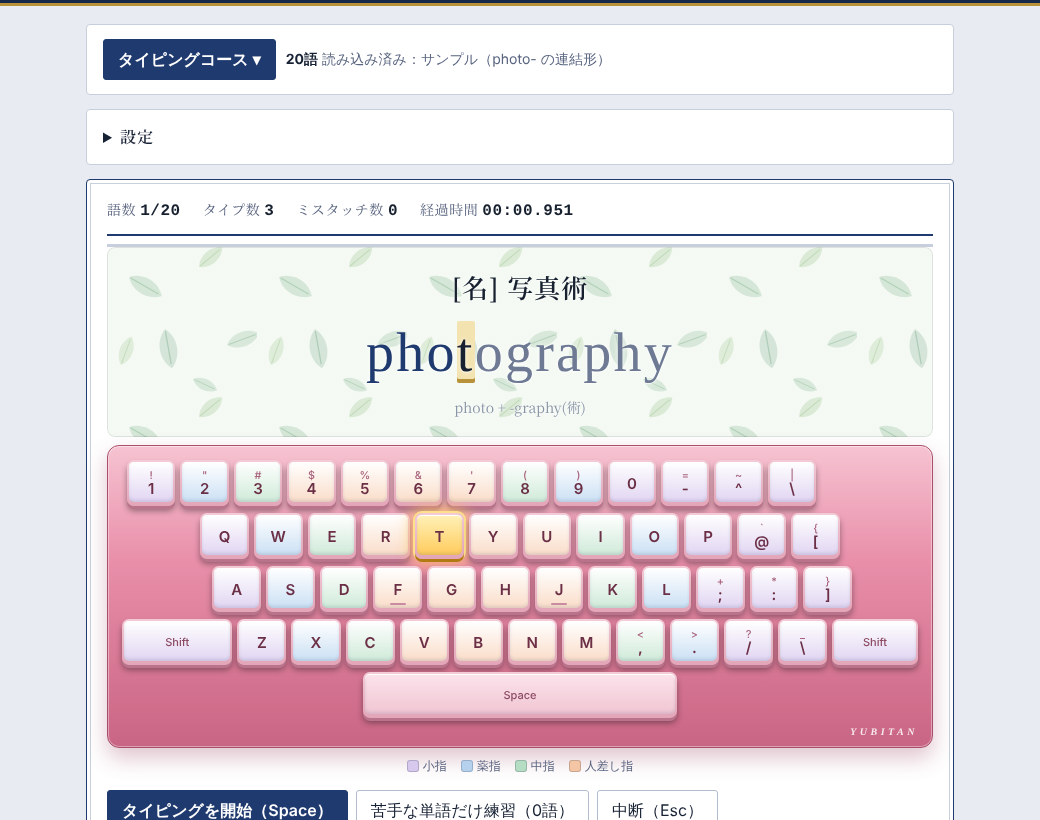Click the number 3 key
1040x820 pixels.
[258, 483]
